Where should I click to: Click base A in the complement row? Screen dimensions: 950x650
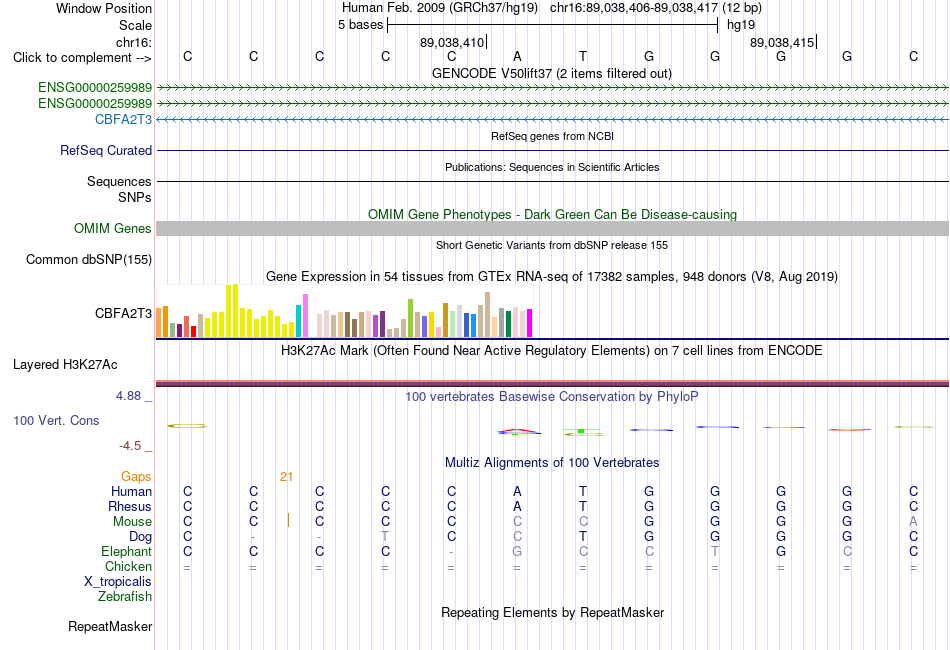517,56
